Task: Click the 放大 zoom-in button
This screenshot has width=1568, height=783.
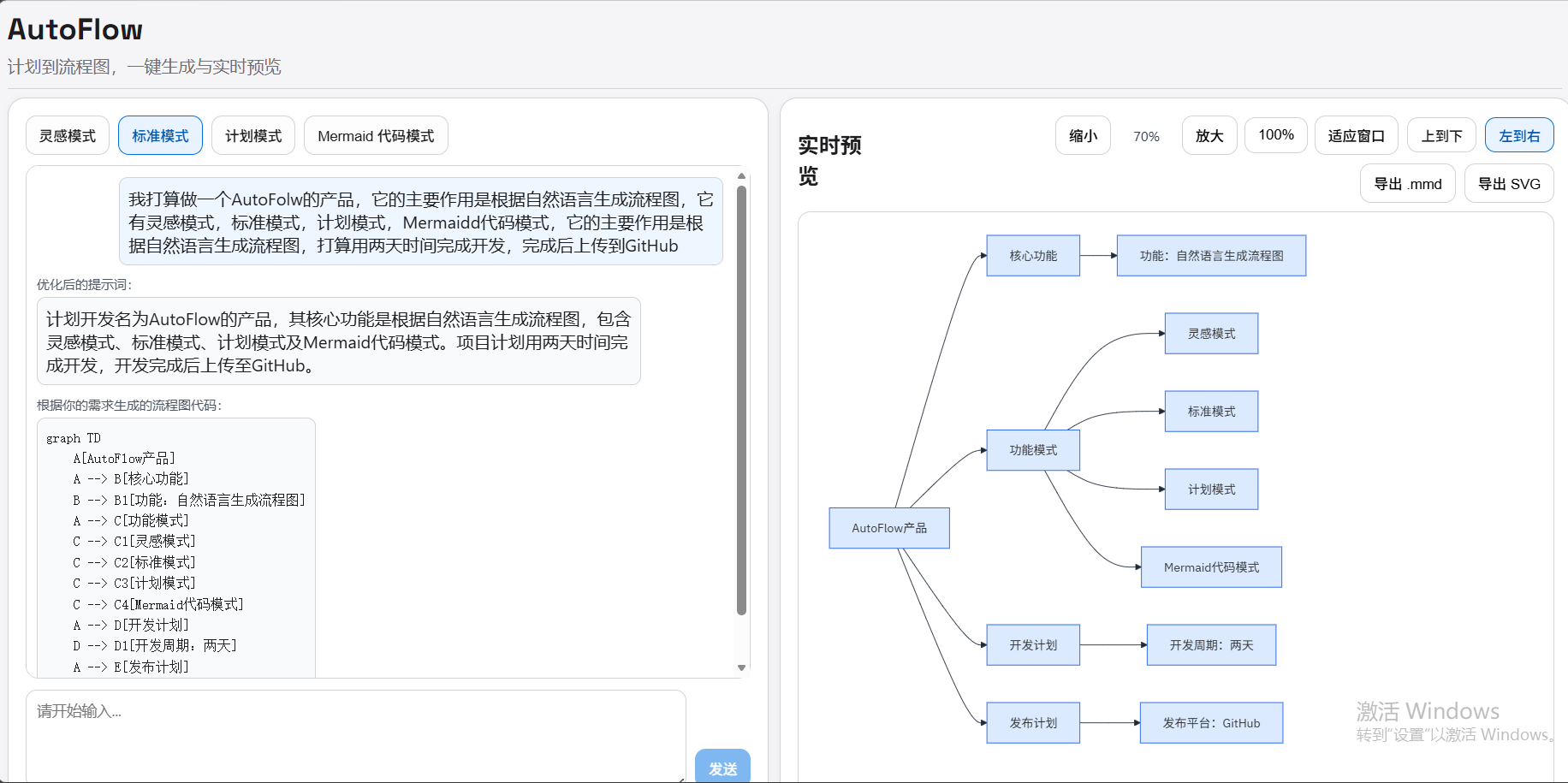Action: coord(1209,135)
